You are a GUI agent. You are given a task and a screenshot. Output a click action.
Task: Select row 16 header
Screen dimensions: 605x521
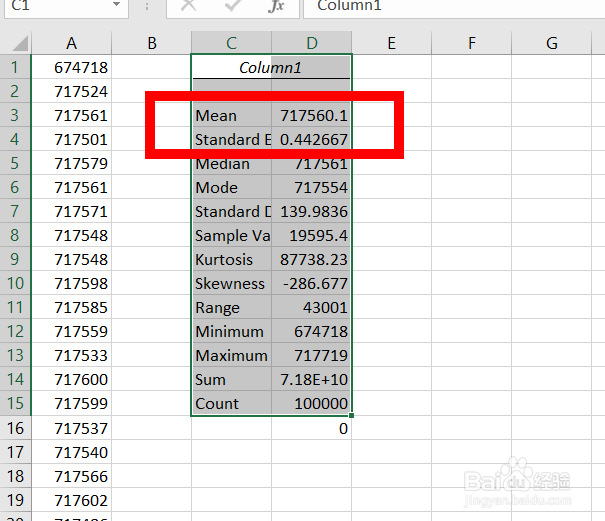click(15, 428)
